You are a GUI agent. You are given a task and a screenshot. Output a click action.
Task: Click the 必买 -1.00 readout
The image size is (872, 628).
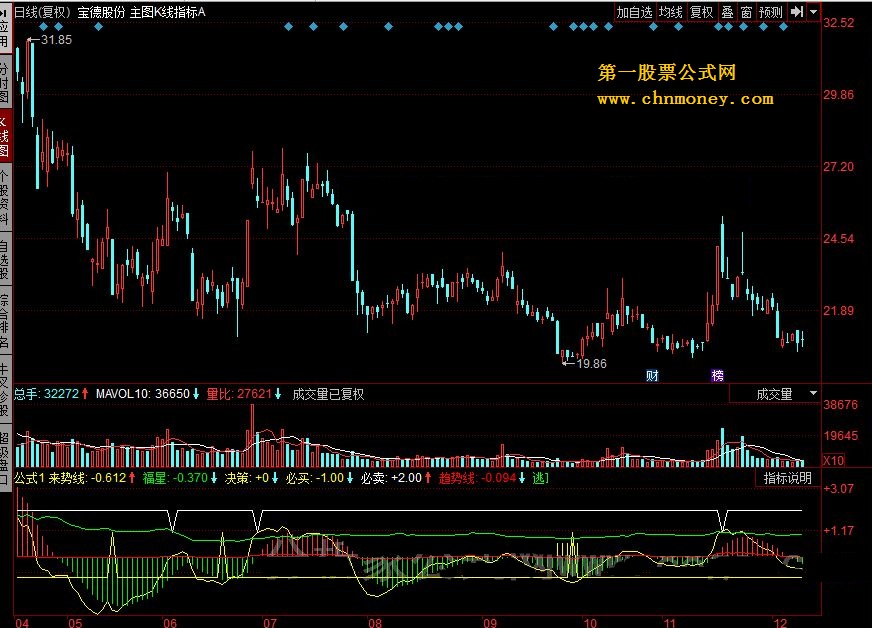[320, 478]
